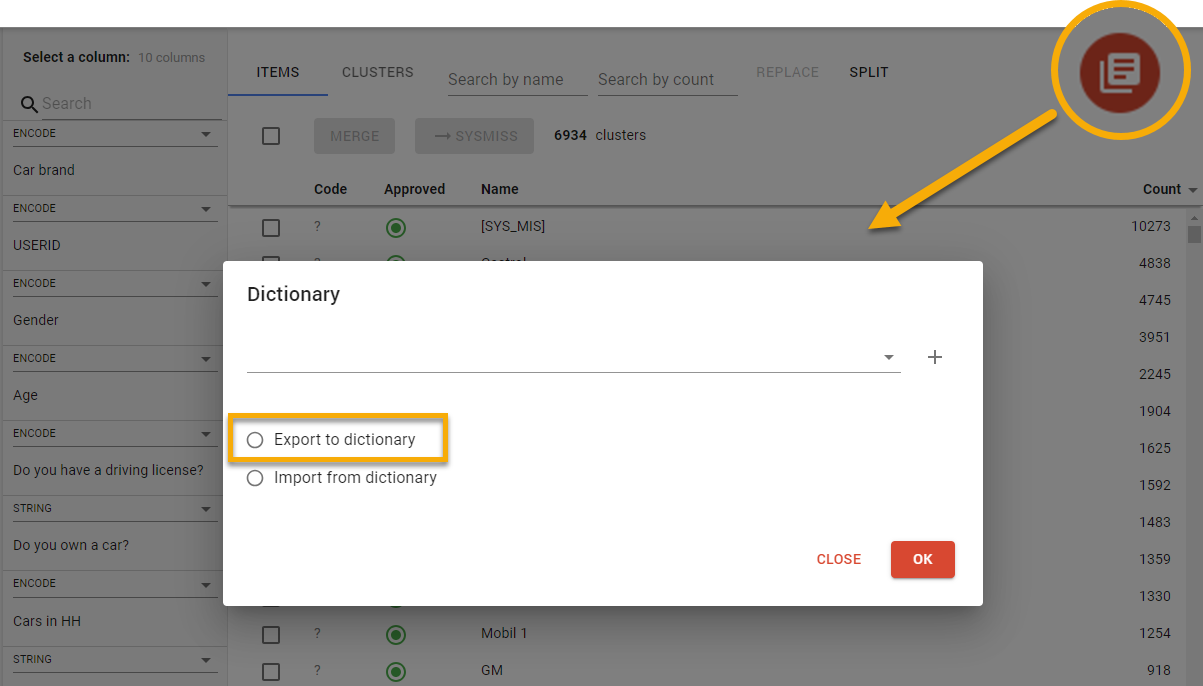
Task: Check the SYS_MIS row checkbox
Action: click(x=271, y=228)
